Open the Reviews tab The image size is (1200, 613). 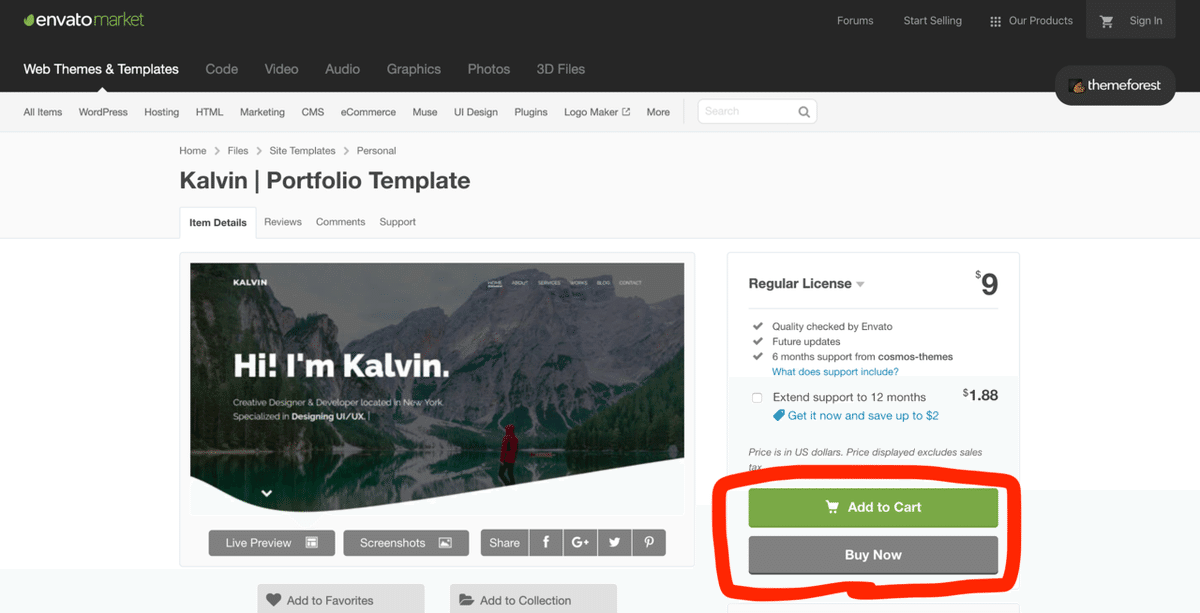[x=283, y=222]
